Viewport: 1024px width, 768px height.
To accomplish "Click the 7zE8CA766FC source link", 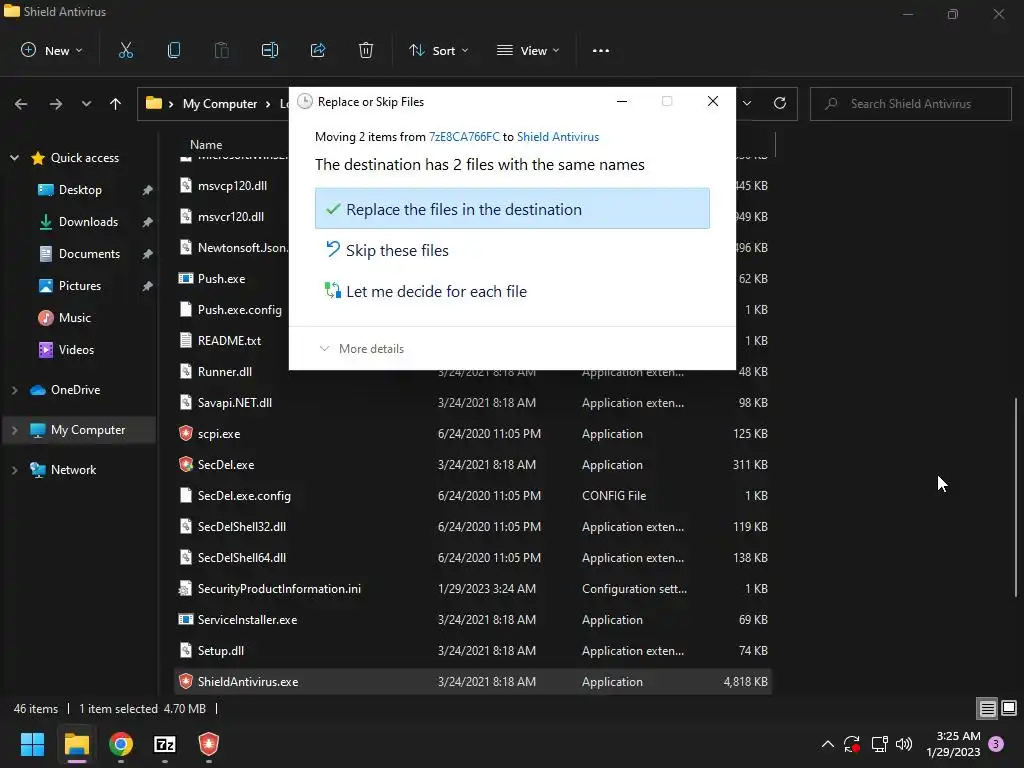I will [x=464, y=137].
